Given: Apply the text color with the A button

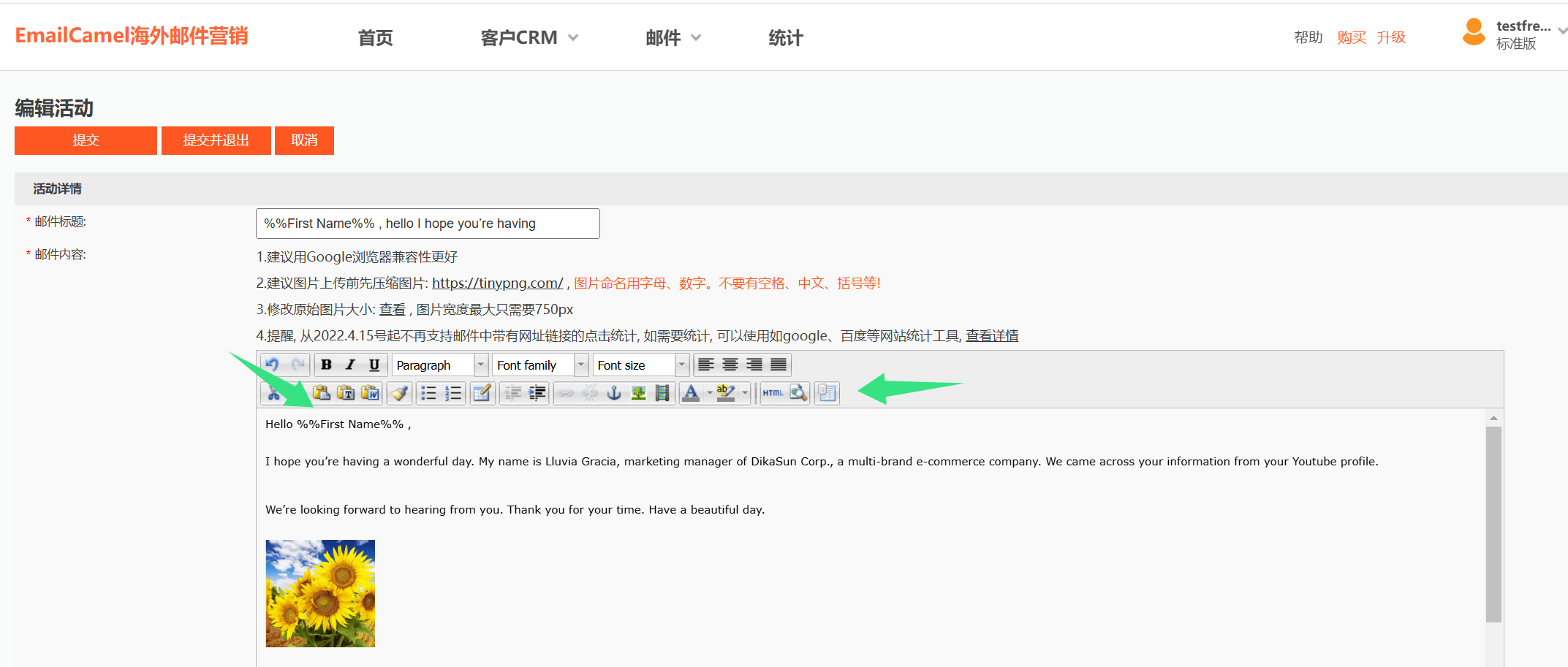Looking at the screenshot, I should point(691,393).
